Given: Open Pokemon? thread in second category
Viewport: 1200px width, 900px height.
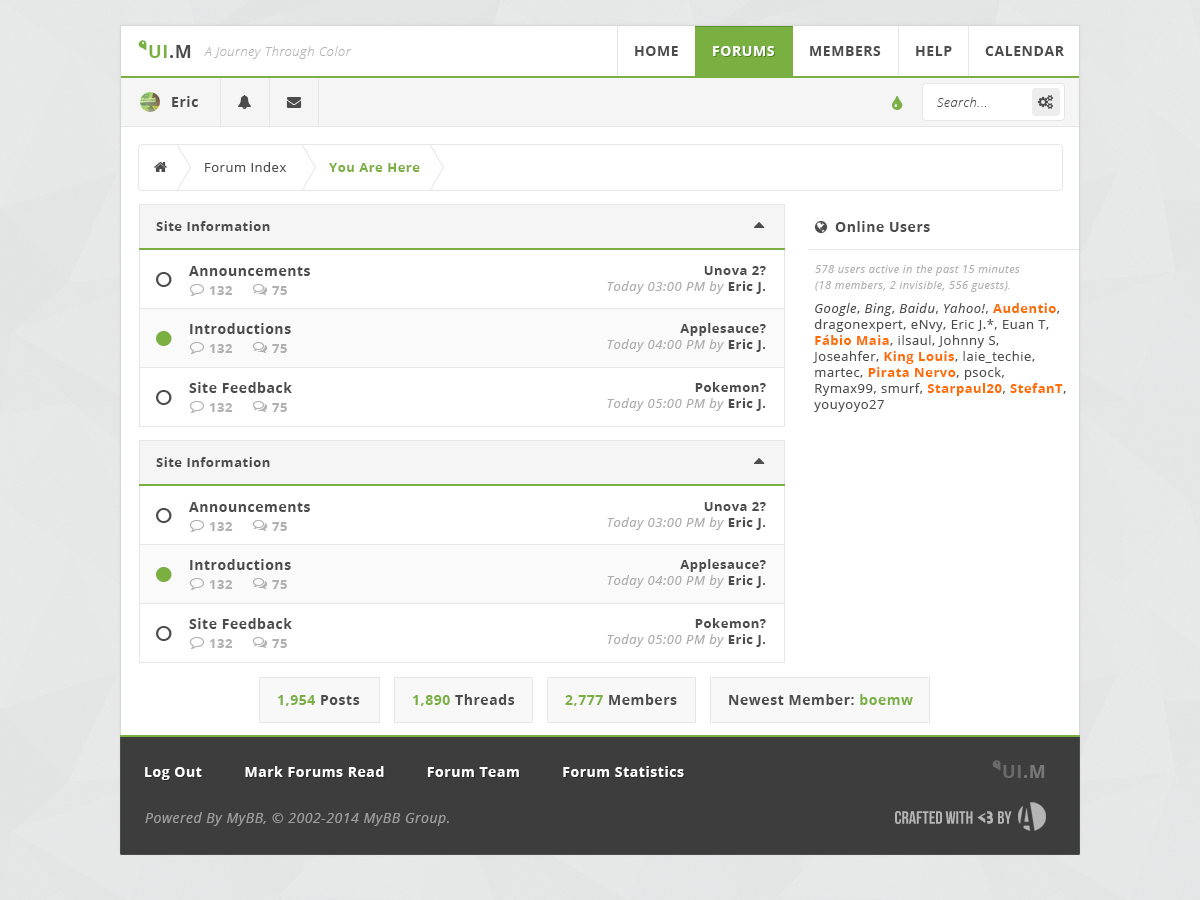Looking at the screenshot, I should [730, 623].
